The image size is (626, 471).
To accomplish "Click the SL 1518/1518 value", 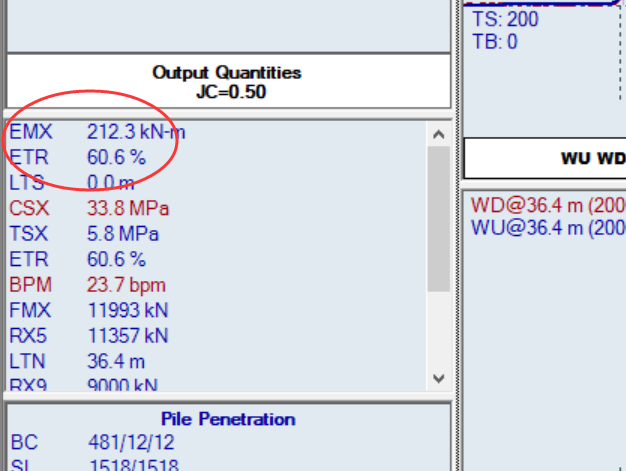I will [133, 465].
